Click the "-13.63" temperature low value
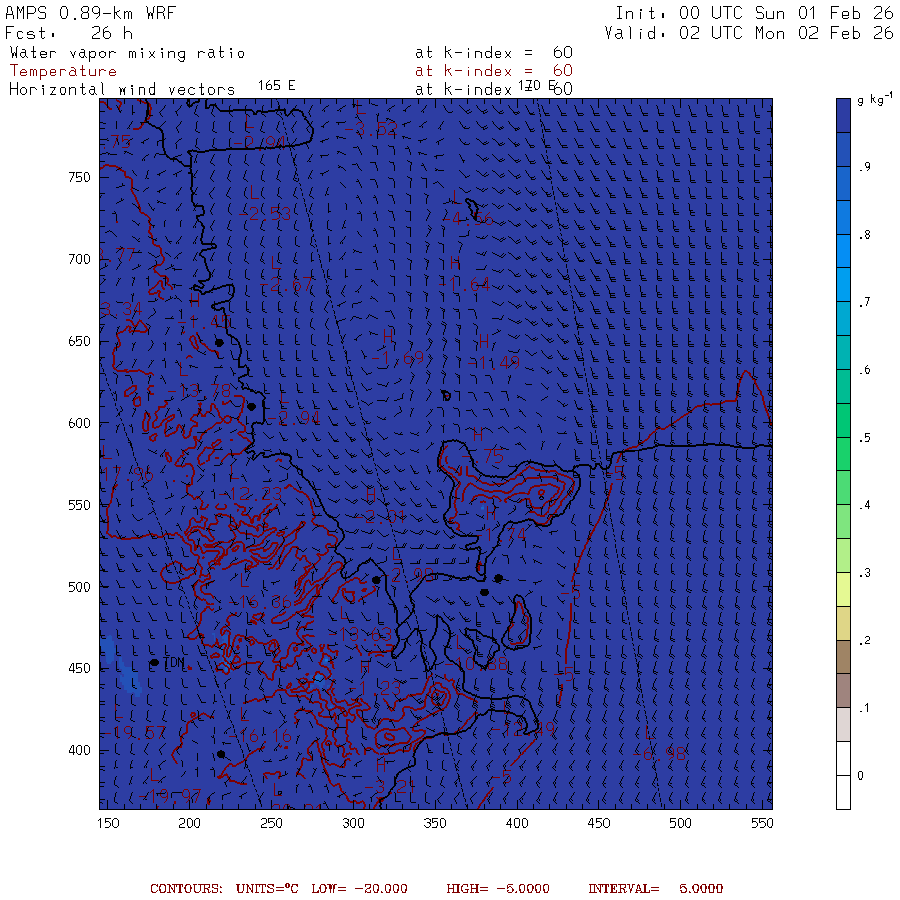 coord(360,635)
